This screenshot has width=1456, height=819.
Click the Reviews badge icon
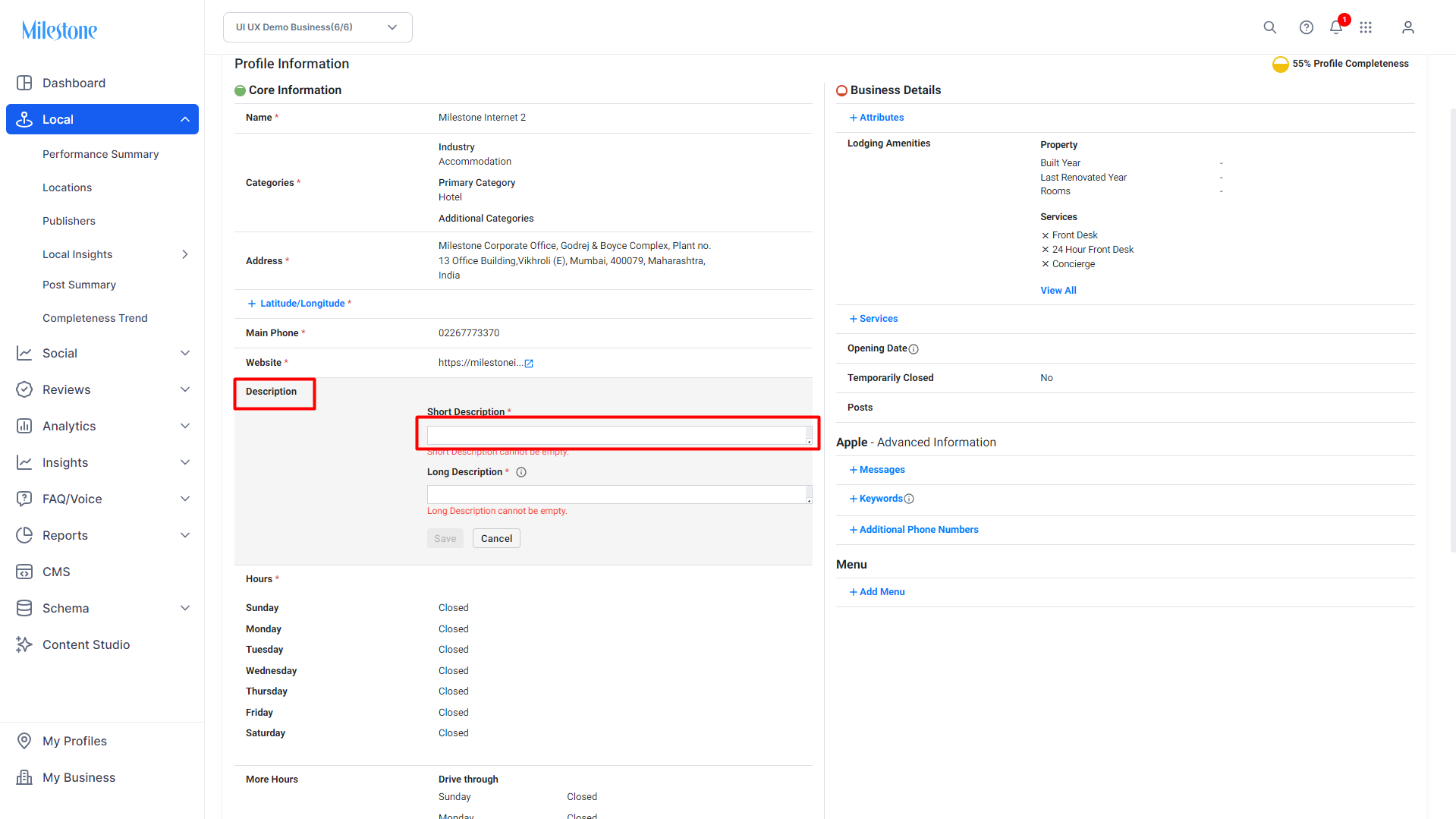[24, 389]
